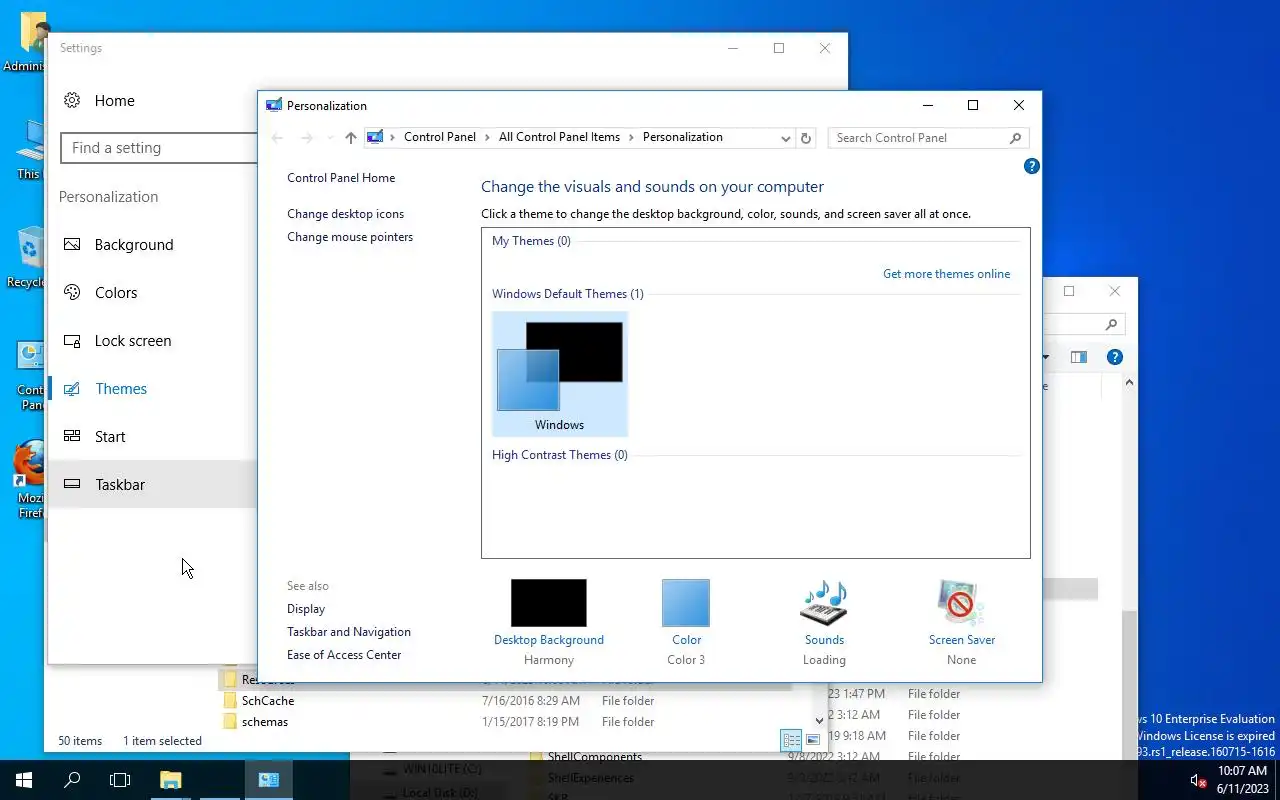
Task: Click the help icon in Personalization
Action: pyautogui.click(x=1032, y=166)
